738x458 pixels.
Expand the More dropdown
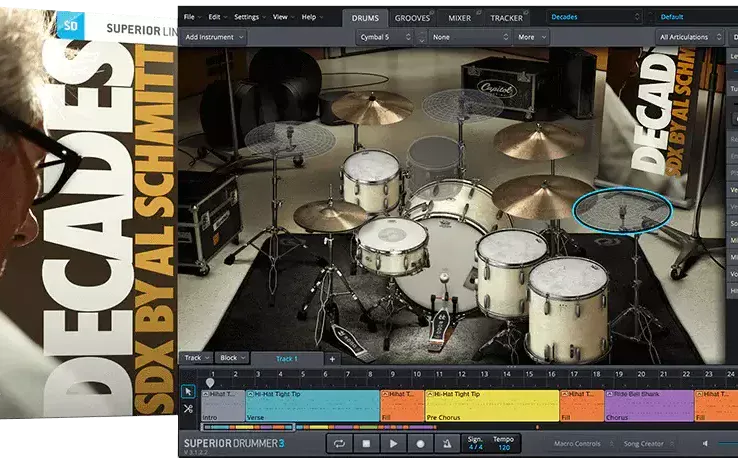tap(532, 37)
